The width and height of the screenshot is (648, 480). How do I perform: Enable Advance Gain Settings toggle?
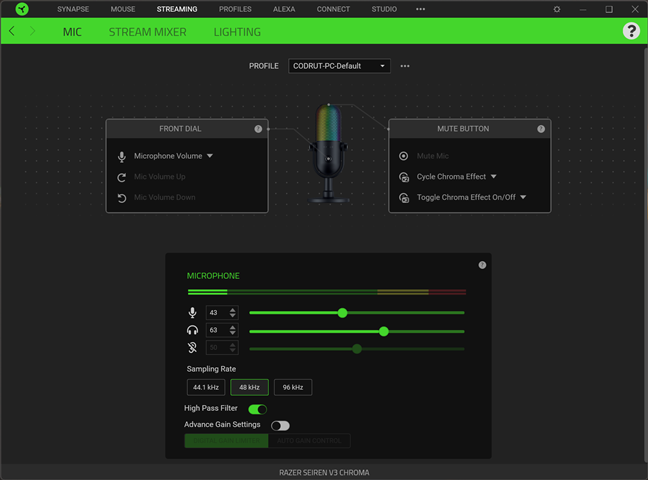280,425
